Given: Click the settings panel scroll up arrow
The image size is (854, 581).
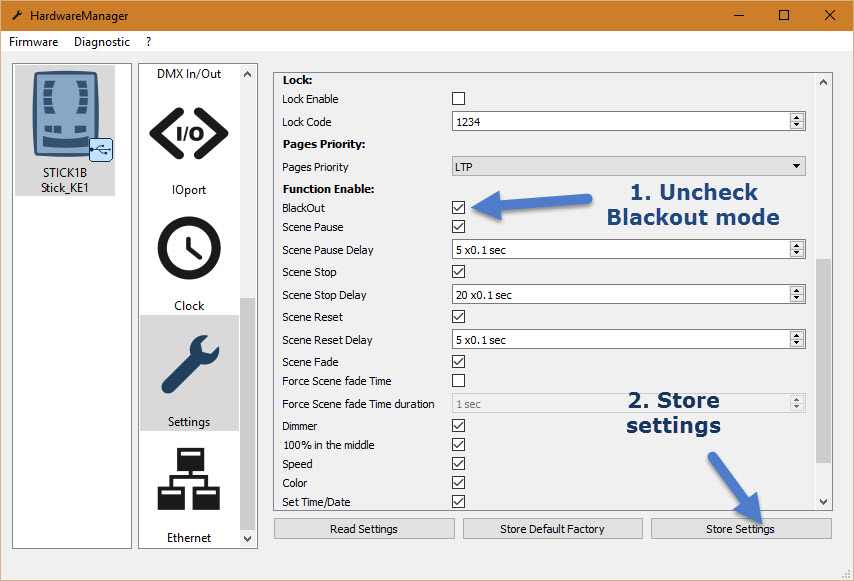Looking at the screenshot, I should click(823, 82).
